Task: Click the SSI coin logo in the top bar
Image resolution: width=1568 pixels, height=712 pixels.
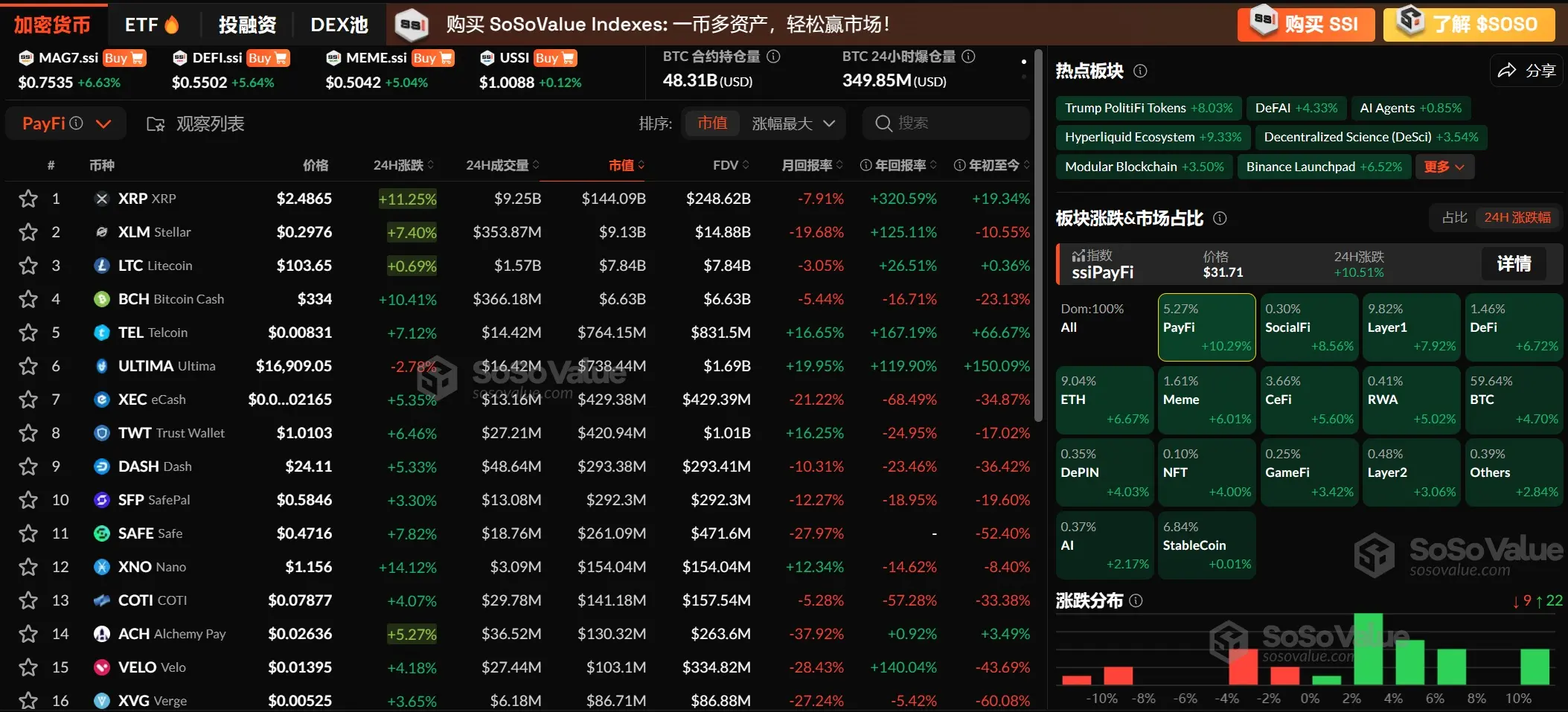Action: click(x=410, y=24)
